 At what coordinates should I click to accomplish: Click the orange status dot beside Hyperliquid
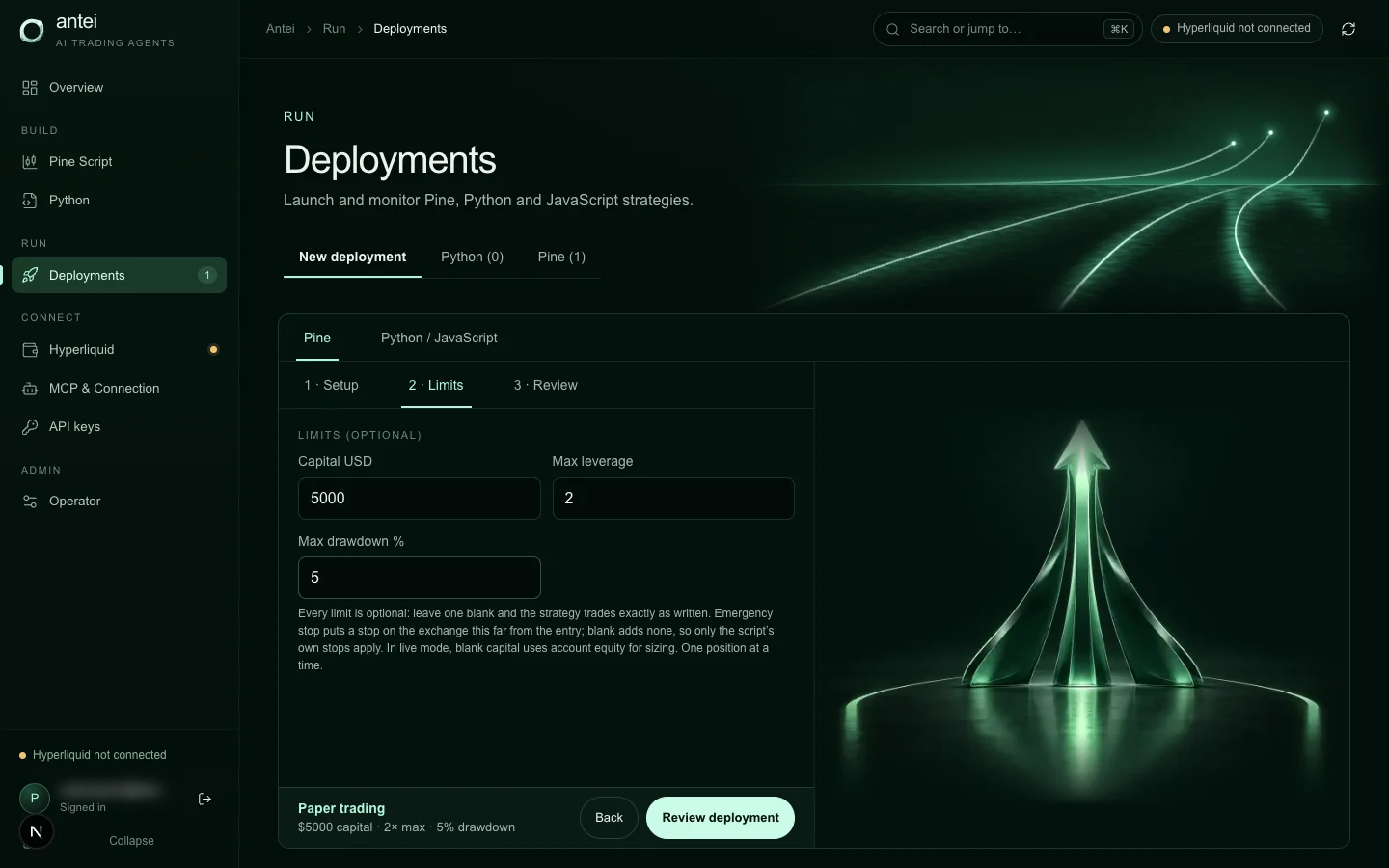pos(213,350)
